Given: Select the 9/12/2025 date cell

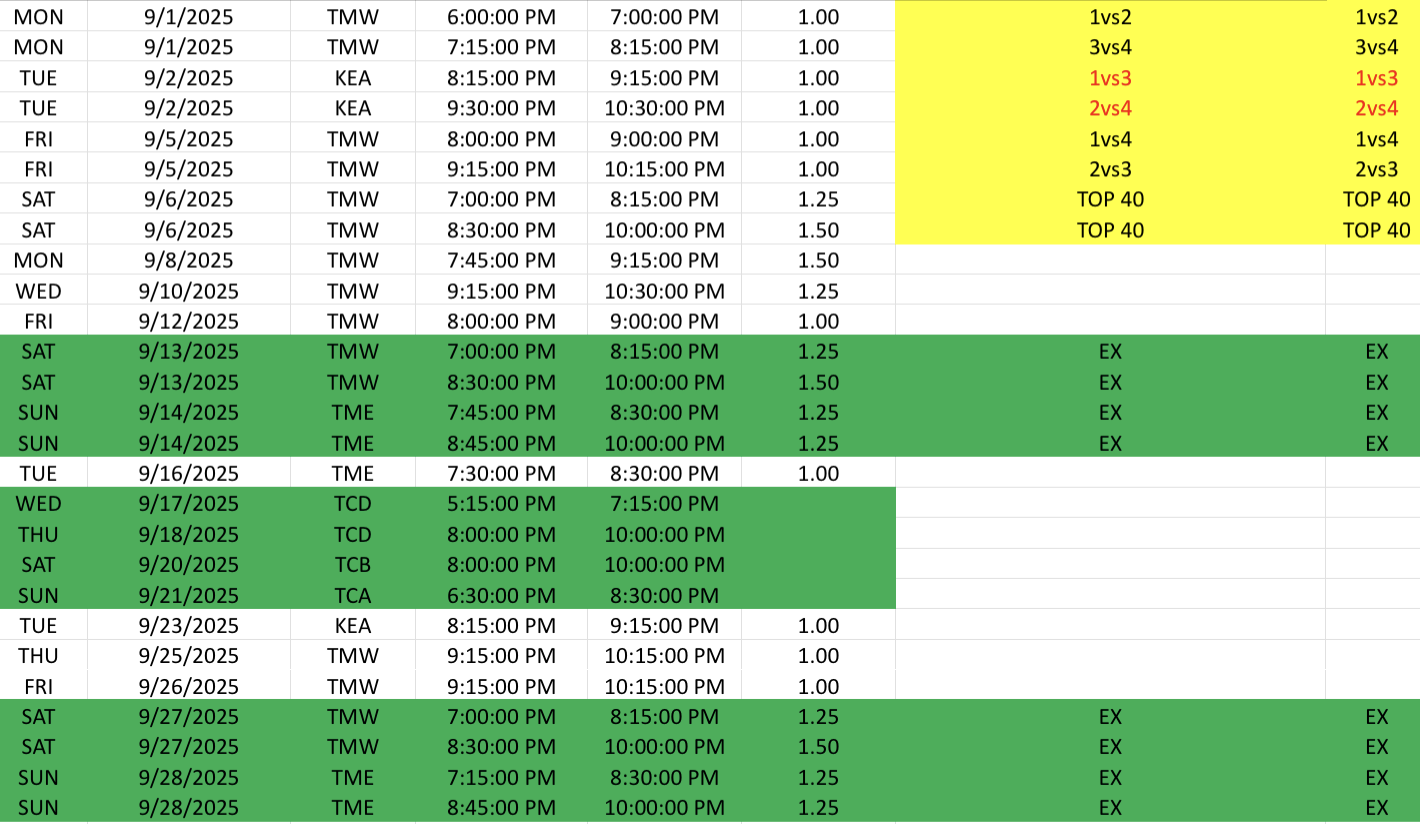Looking at the screenshot, I should point(189,321).
